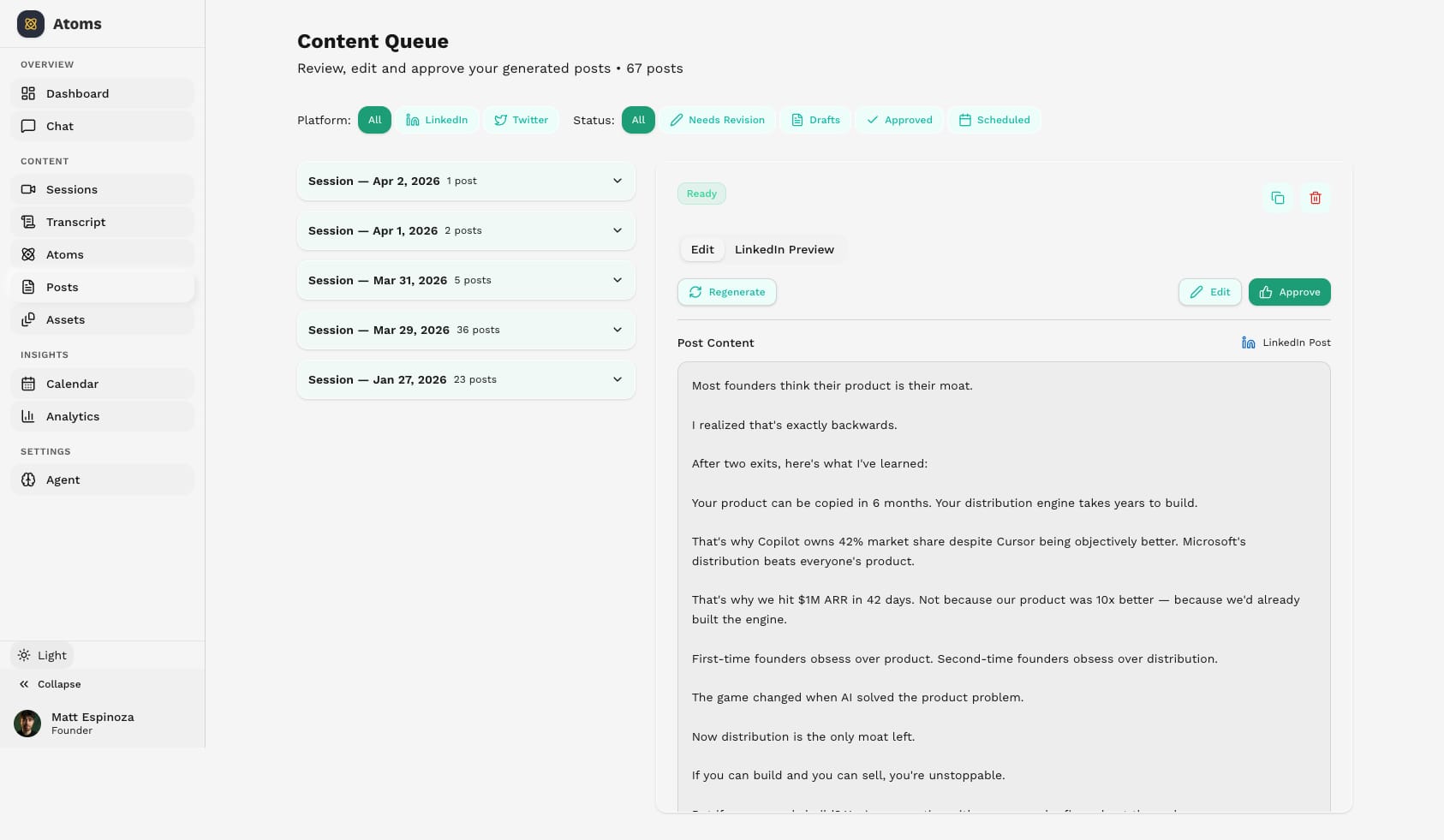Enable the Approved status filter
Image resolution: width=1444 pixels, height=840 pixels.
(899, 120)
